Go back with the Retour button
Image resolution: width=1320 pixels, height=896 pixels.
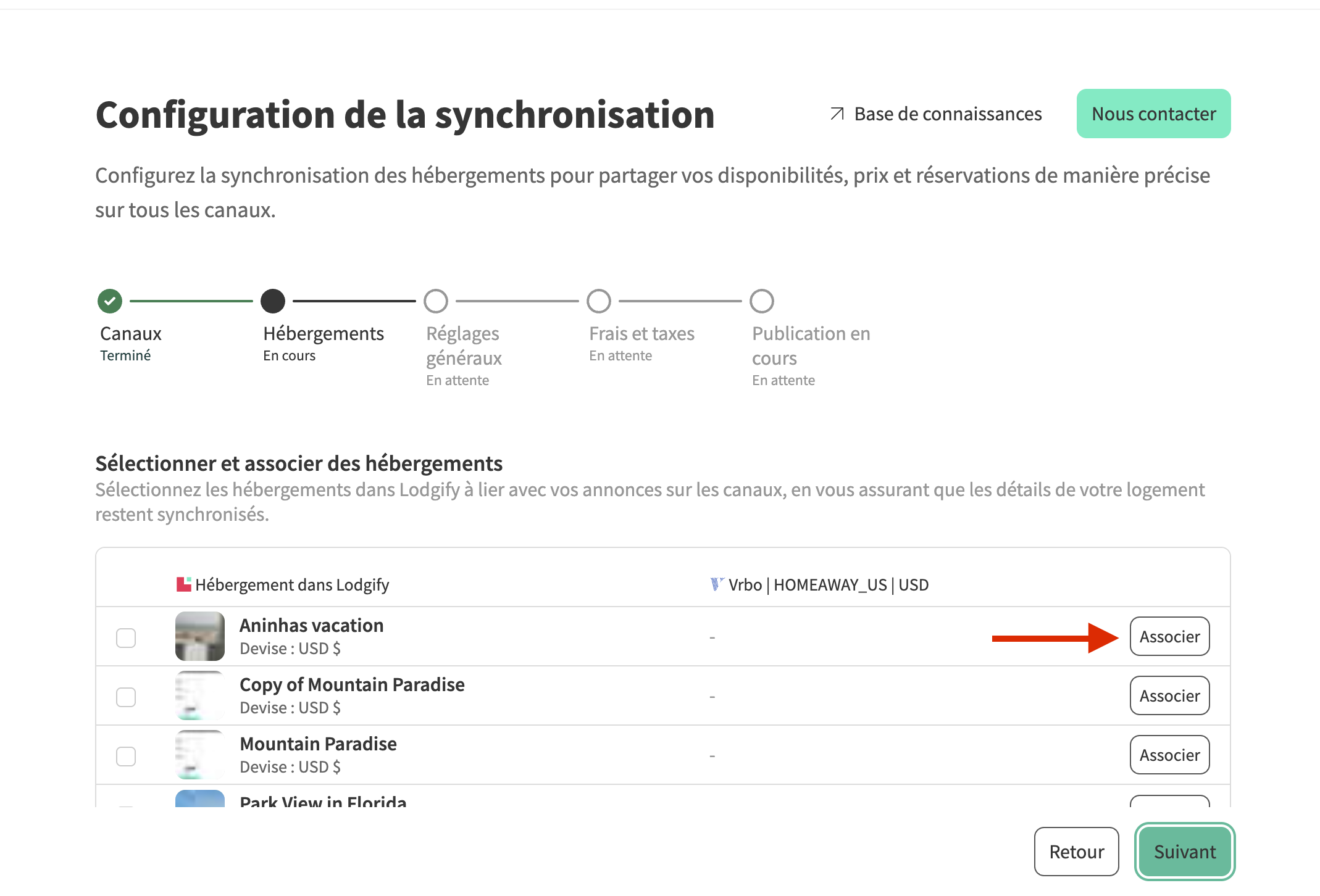(x=1076, y=852)
